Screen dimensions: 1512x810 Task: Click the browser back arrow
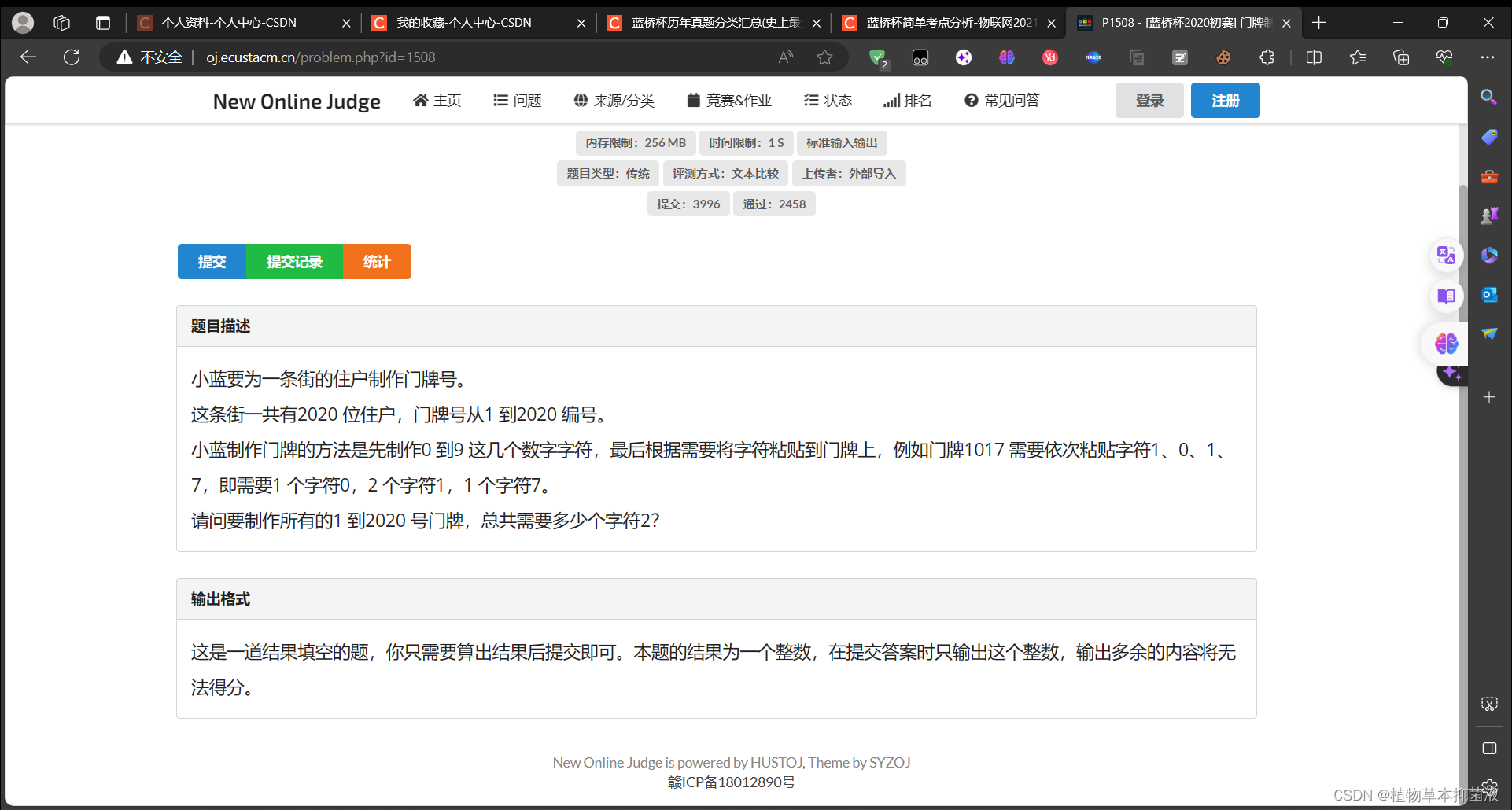[28, 57]
